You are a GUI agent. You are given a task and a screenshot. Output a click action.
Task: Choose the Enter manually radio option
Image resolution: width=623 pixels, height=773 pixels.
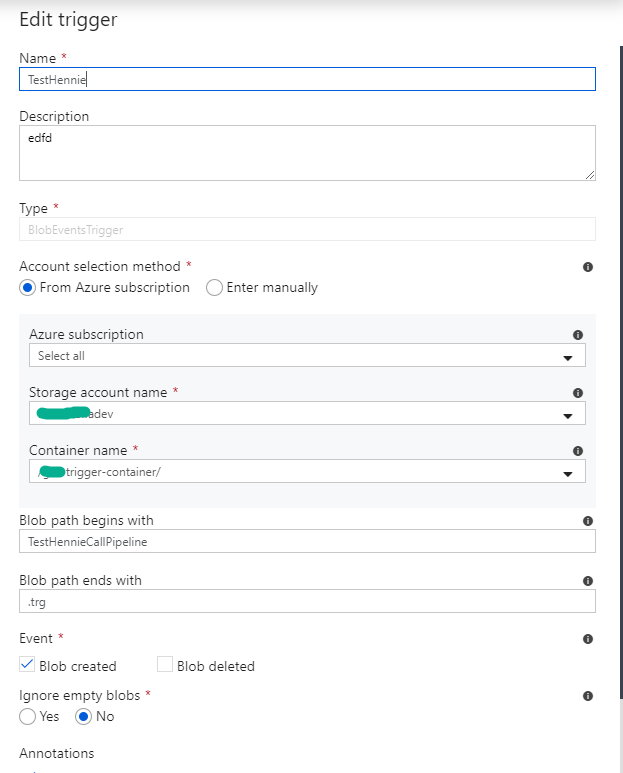pyautogui.click(x=214, y=288)
